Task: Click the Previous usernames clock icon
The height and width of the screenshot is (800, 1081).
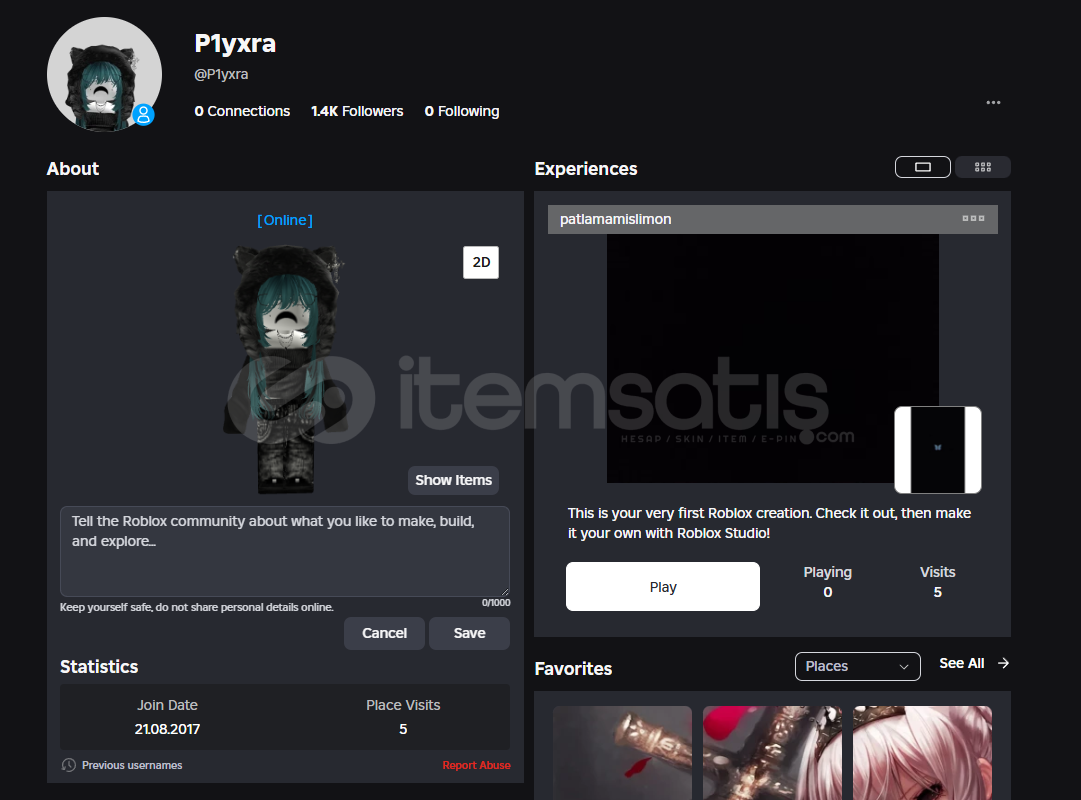Action: [68, 765]
